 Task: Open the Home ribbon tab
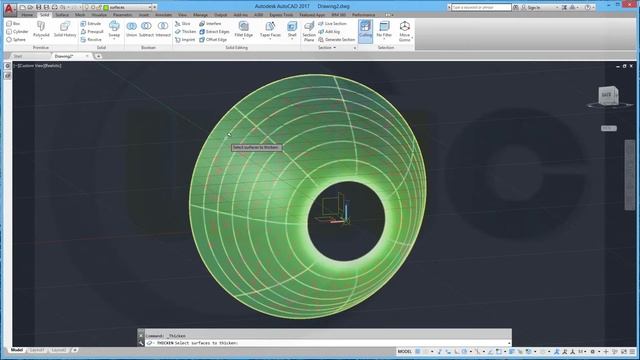(x=27, y=15)
